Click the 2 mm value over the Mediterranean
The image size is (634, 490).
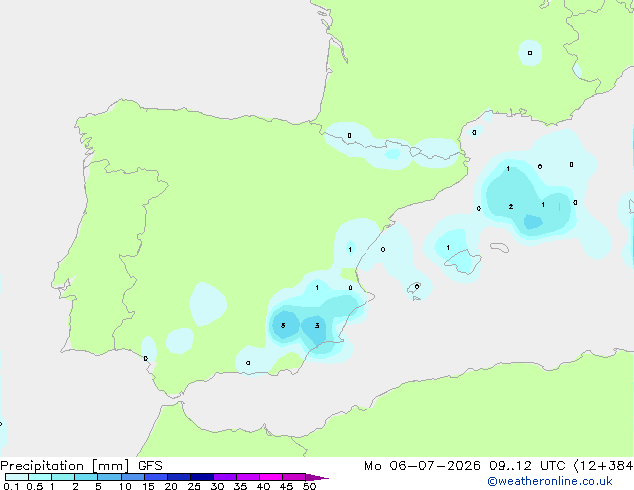pyautogui.click(x=511, y=207)
